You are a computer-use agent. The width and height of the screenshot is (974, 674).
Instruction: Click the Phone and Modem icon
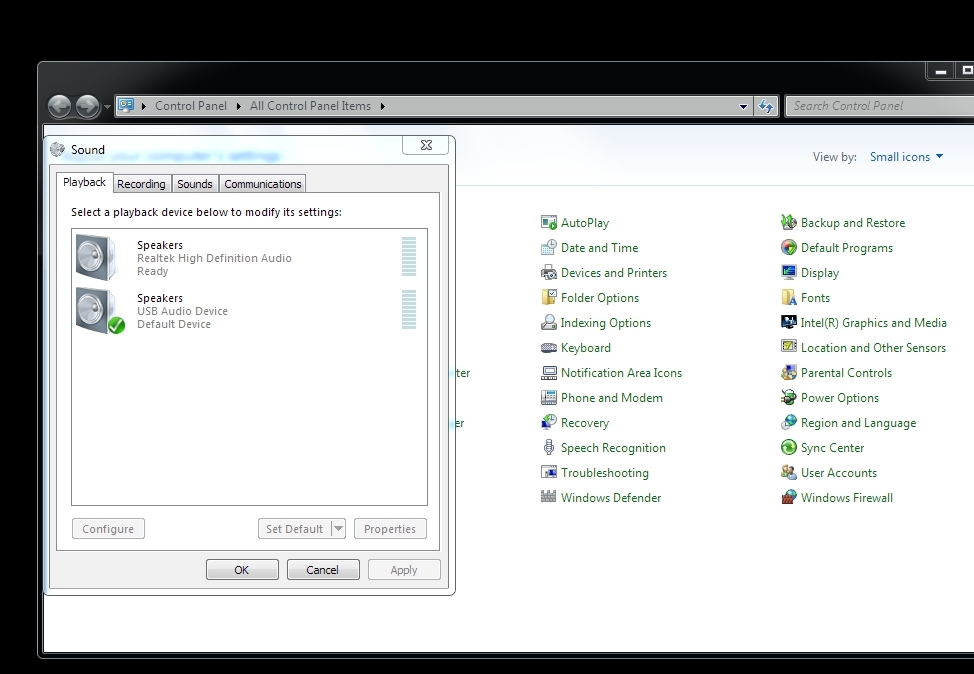548,398
